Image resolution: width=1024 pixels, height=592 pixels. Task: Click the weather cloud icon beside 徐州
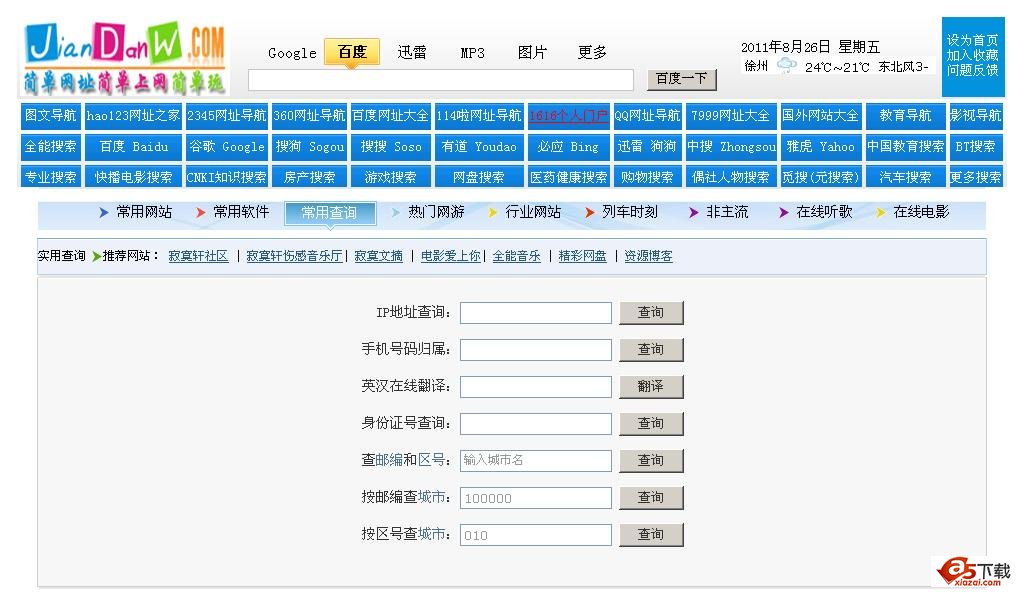787,65
